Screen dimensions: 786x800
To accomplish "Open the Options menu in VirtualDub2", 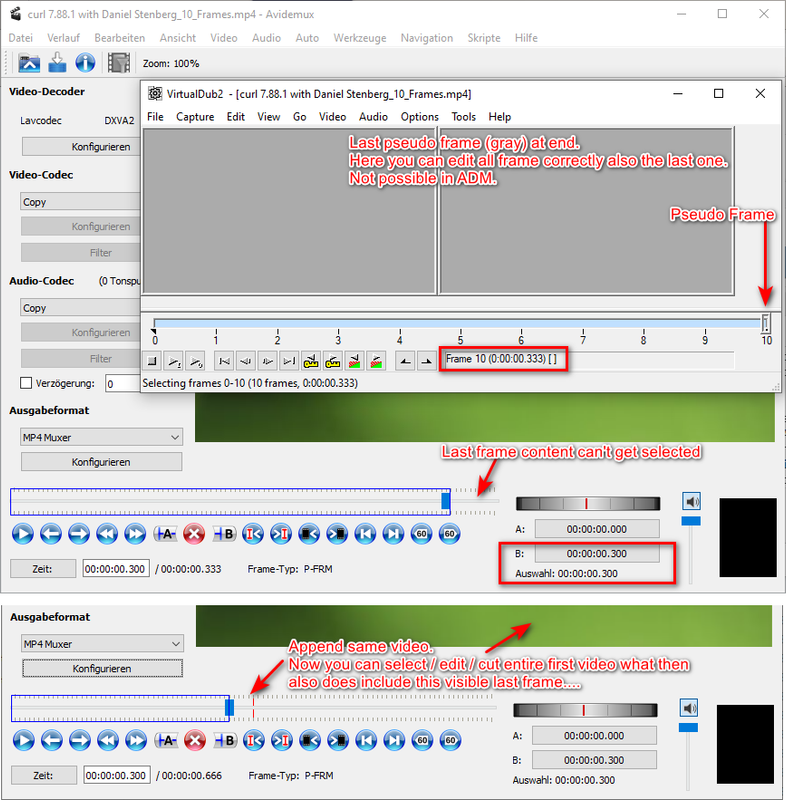I will click(419, 117).
